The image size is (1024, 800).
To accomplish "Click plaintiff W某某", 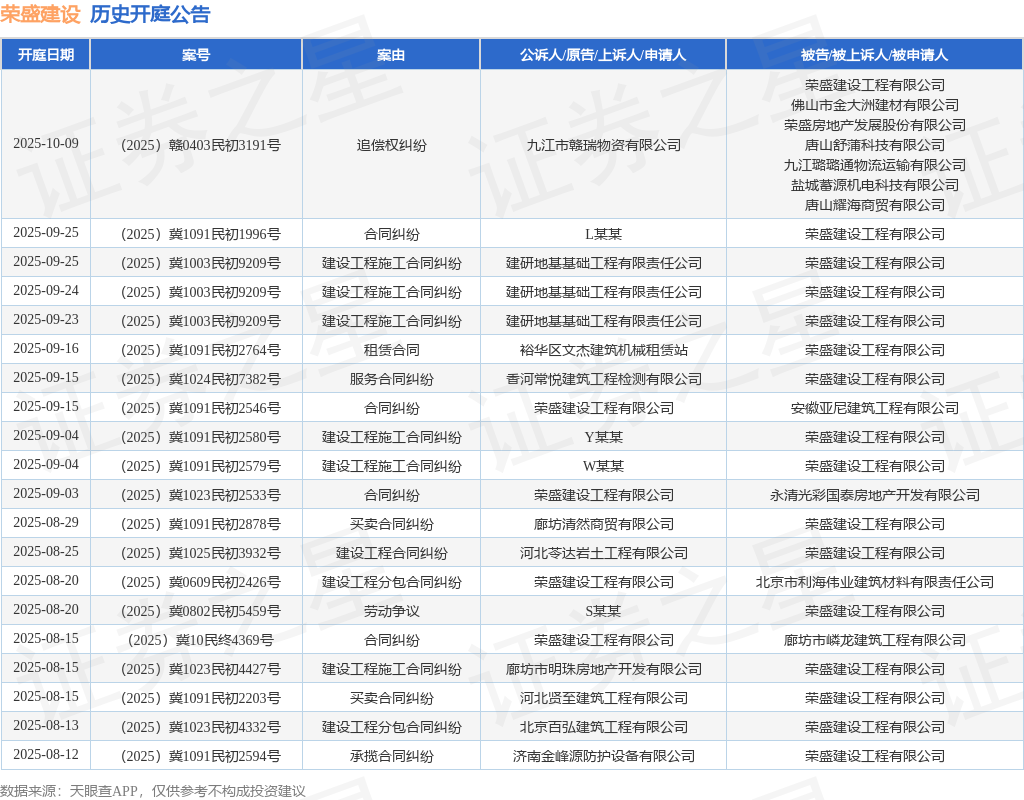I will coord(603,466).
